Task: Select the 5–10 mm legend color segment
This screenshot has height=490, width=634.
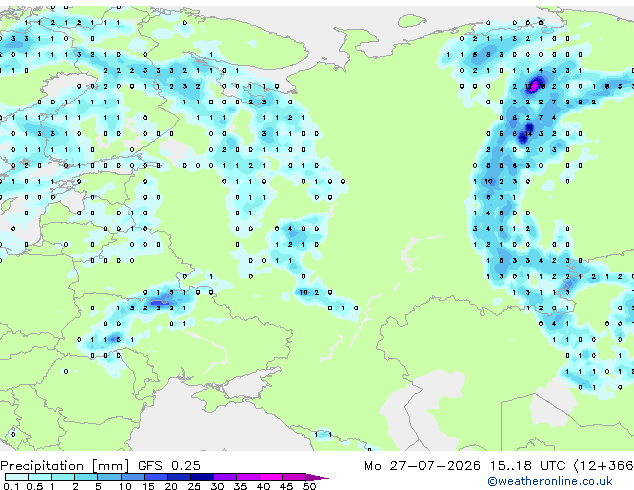Action: pyautogui.click(x=109, y=477)
